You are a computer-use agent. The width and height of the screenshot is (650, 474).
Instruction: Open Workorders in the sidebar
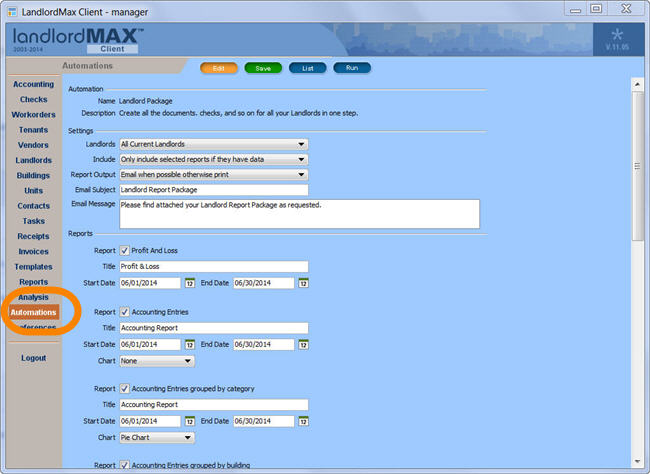pos(34,115)
